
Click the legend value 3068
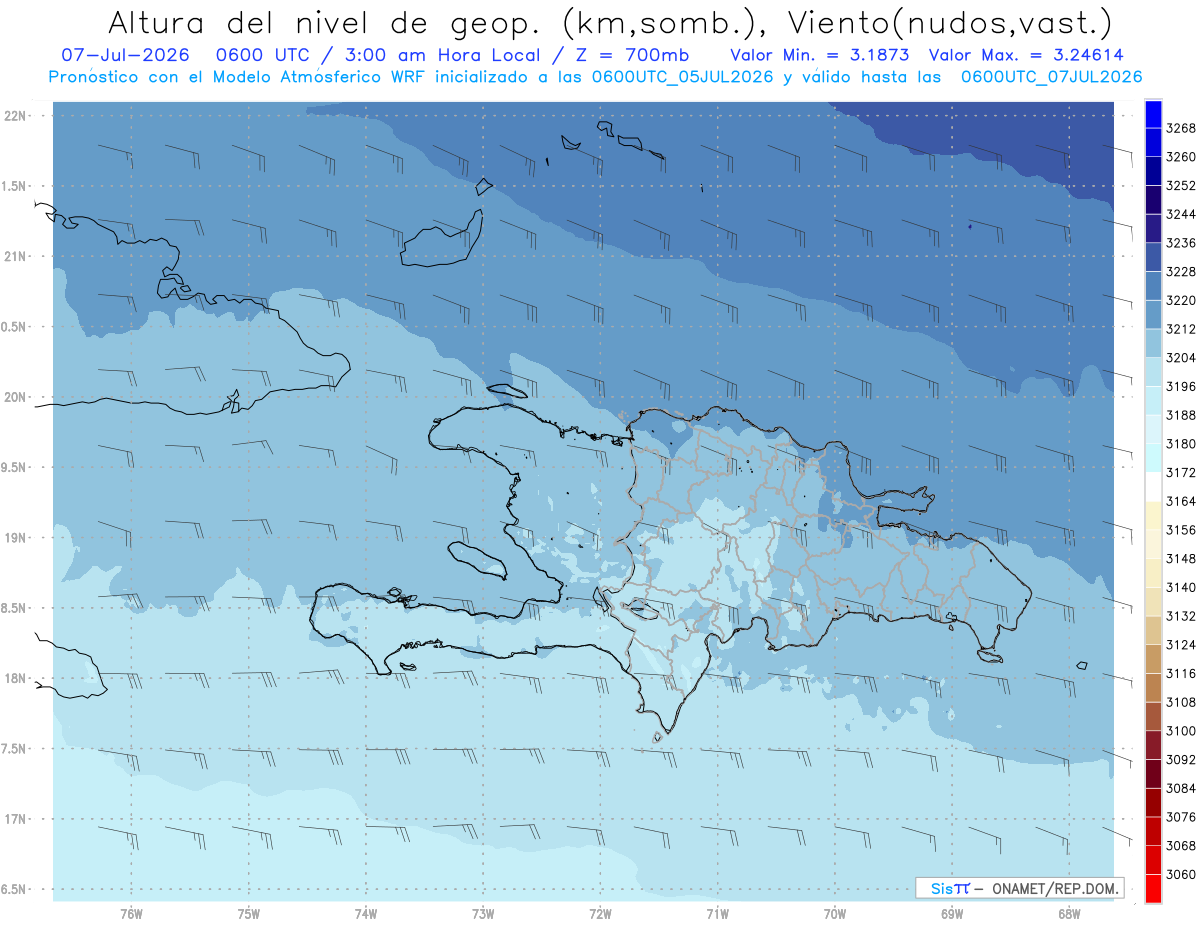[x=1180, y=845]
